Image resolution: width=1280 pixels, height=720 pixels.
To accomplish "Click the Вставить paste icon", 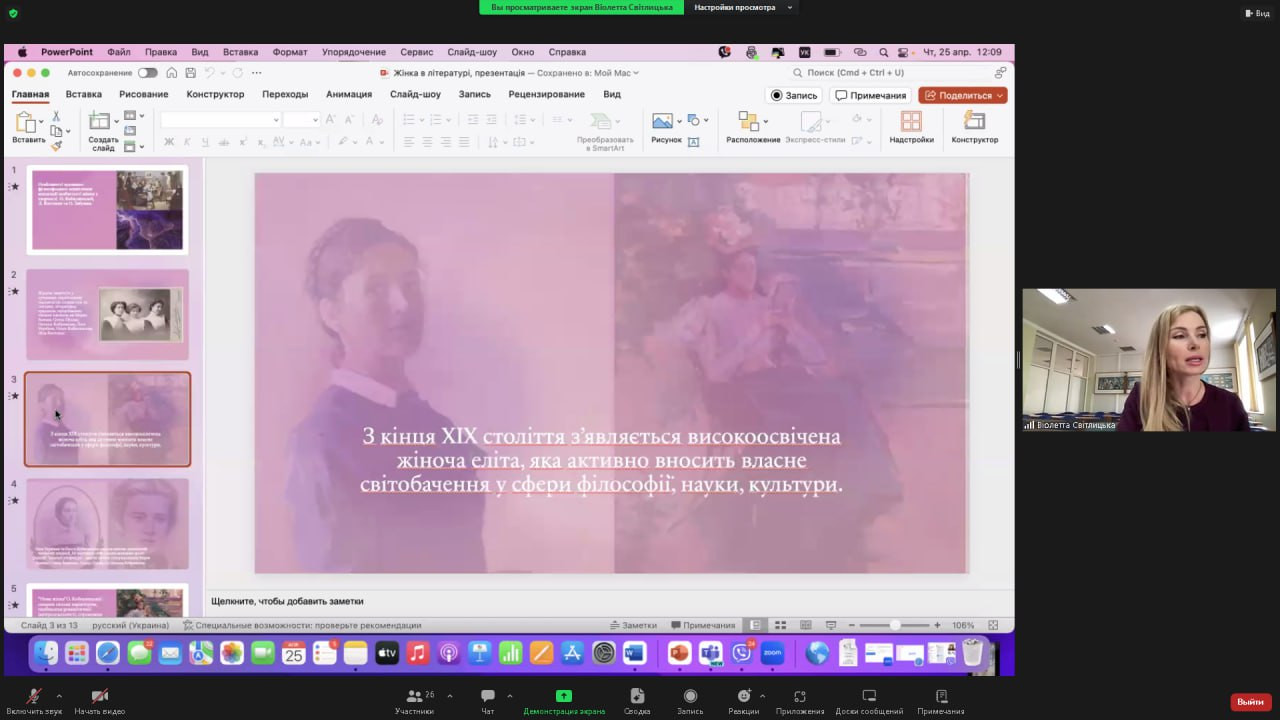I will (26, 123).
